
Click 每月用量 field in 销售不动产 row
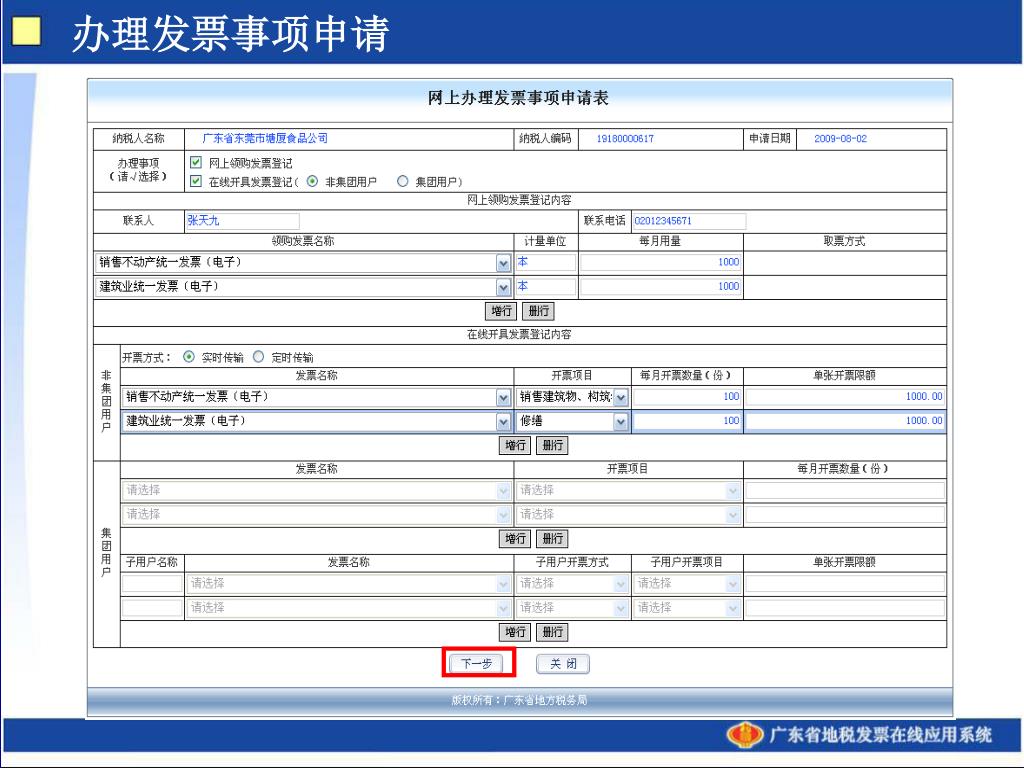(661, 263)
